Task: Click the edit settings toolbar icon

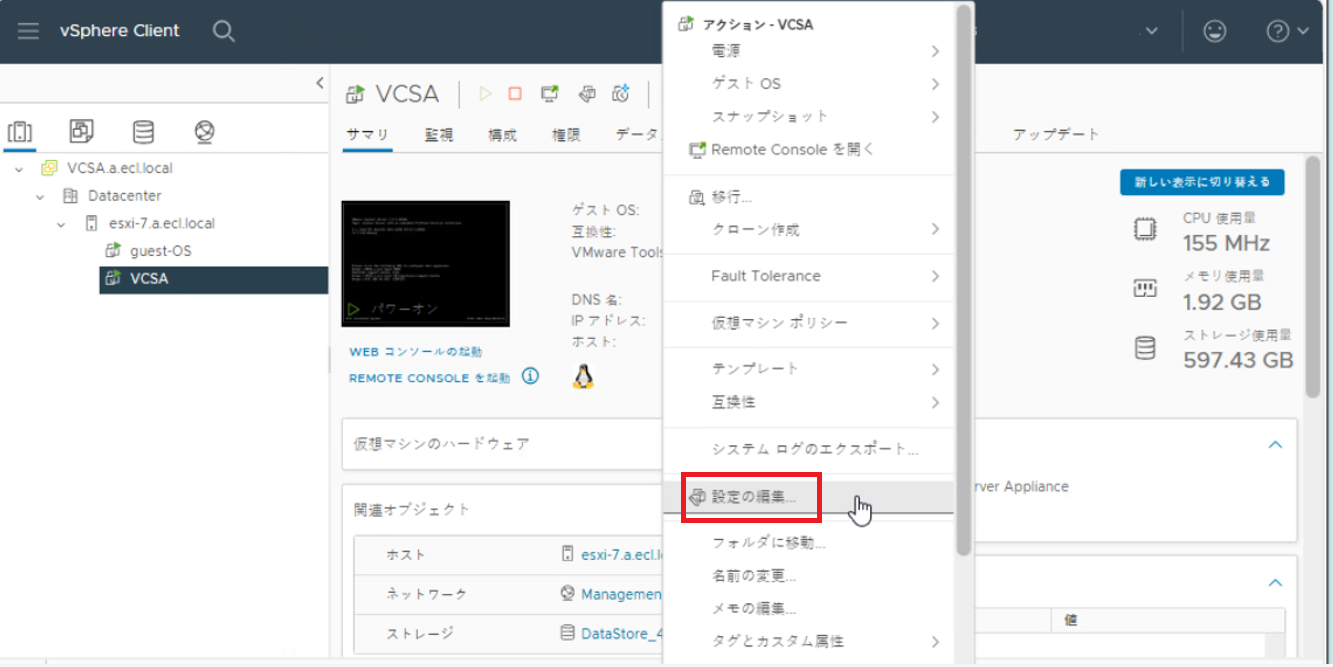Action: (587, 94)
